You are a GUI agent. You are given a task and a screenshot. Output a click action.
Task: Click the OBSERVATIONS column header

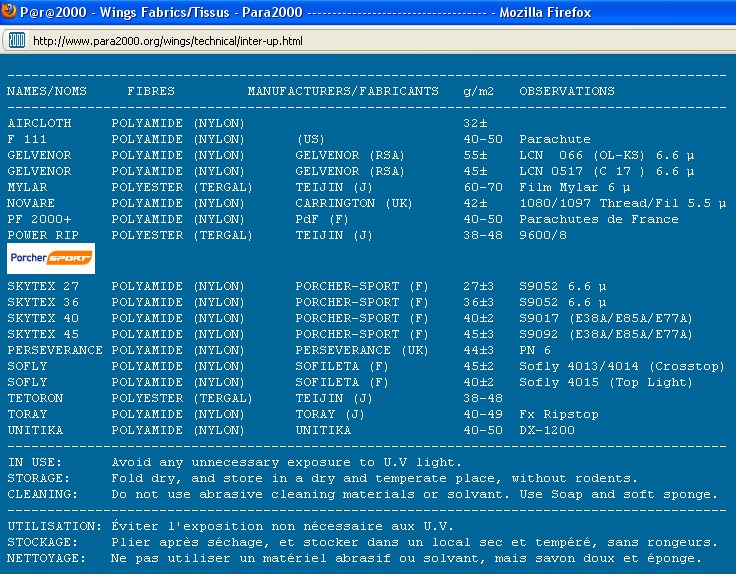click(567, 91)
